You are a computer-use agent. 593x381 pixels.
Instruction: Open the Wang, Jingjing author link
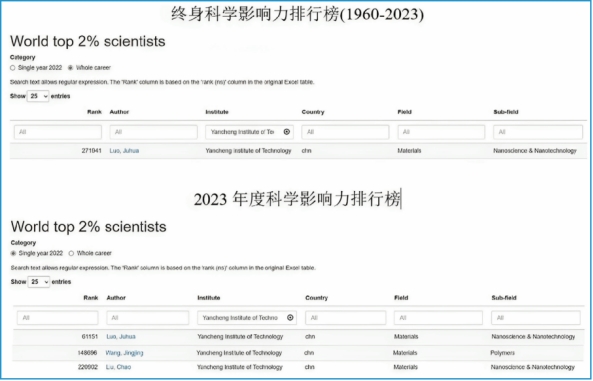tap(124, 353)
